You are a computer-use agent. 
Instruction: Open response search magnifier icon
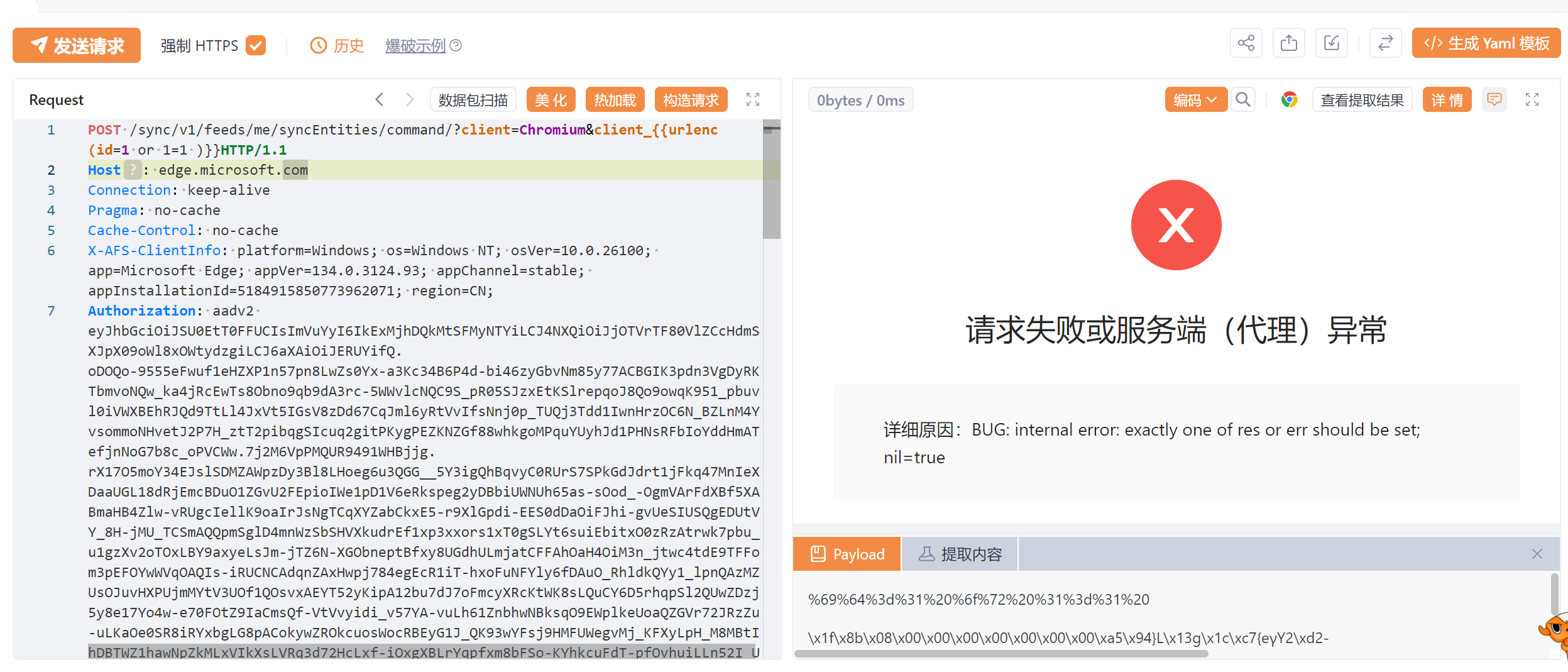pyautogui.click(x=1242, y=100)
